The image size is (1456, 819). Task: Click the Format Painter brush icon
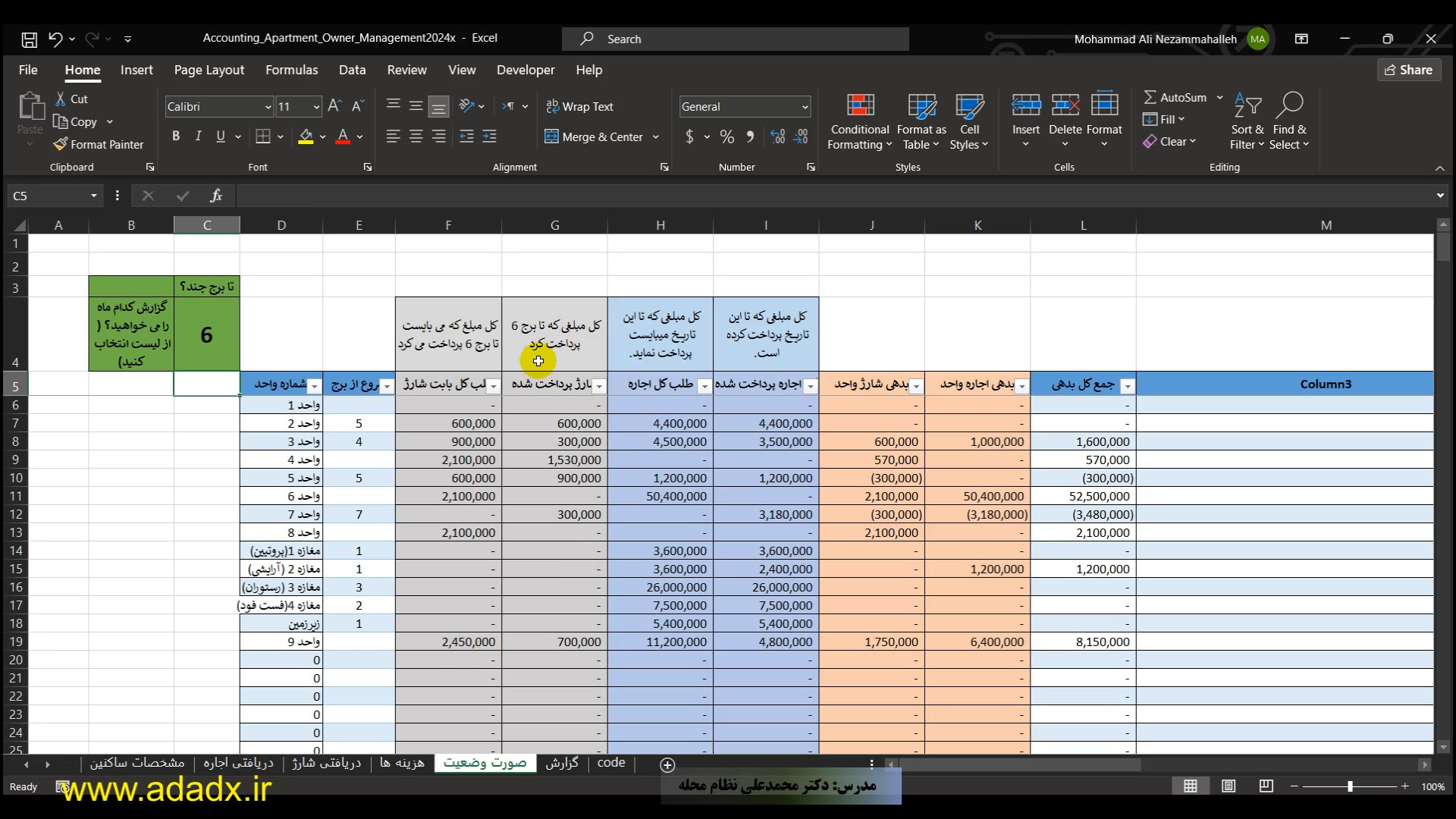click(x=61, y=144)
